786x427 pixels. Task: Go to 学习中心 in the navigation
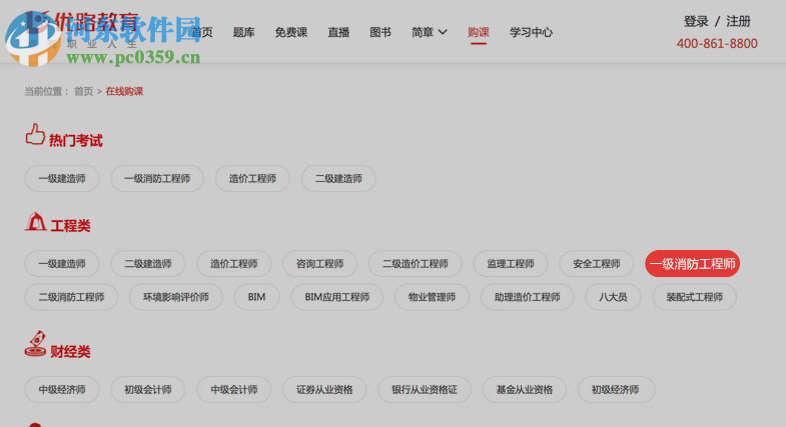point(531,32)
